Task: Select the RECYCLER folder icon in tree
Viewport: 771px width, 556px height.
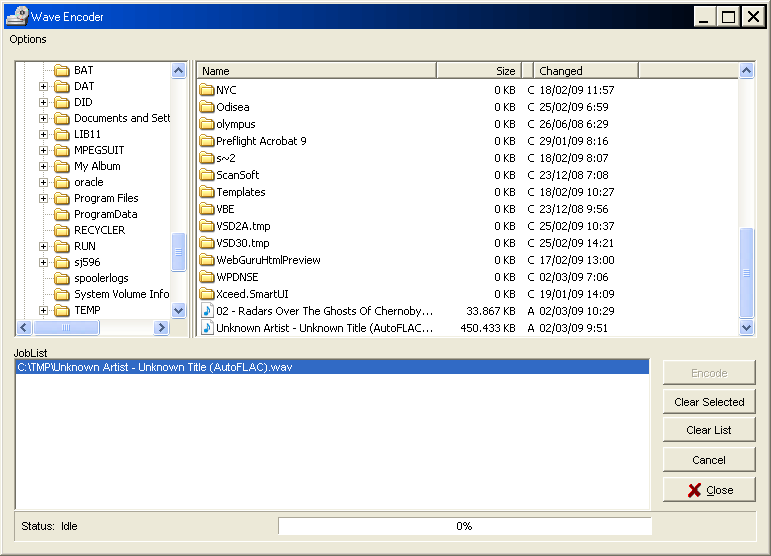Action: click(x=62, y=230)
